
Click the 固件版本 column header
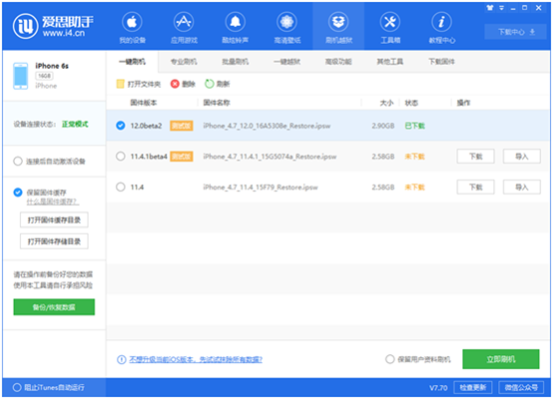144,103
